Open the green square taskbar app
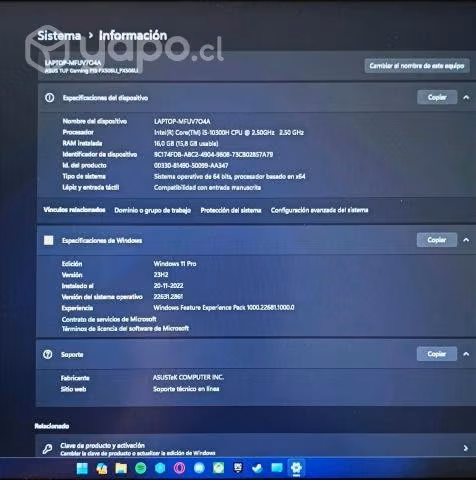Screen dimensions: 476x480 click(218, 468)
